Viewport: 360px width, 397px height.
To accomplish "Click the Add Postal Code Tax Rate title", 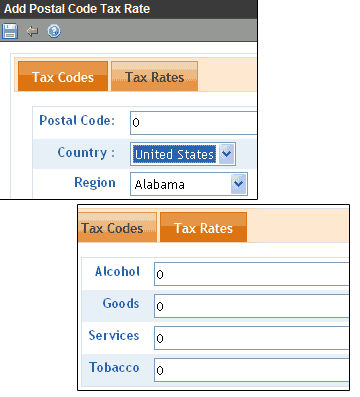I will (x=77, y=9).
